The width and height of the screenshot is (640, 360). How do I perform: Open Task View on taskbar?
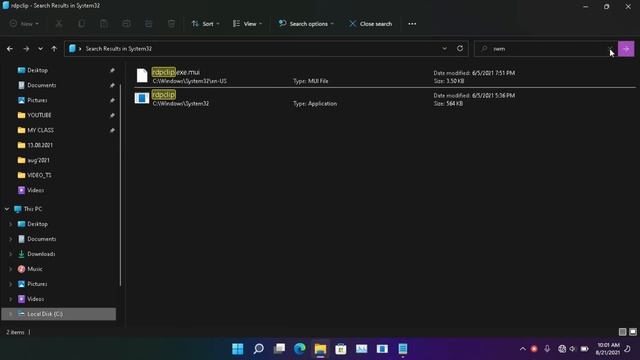(279, 349)
